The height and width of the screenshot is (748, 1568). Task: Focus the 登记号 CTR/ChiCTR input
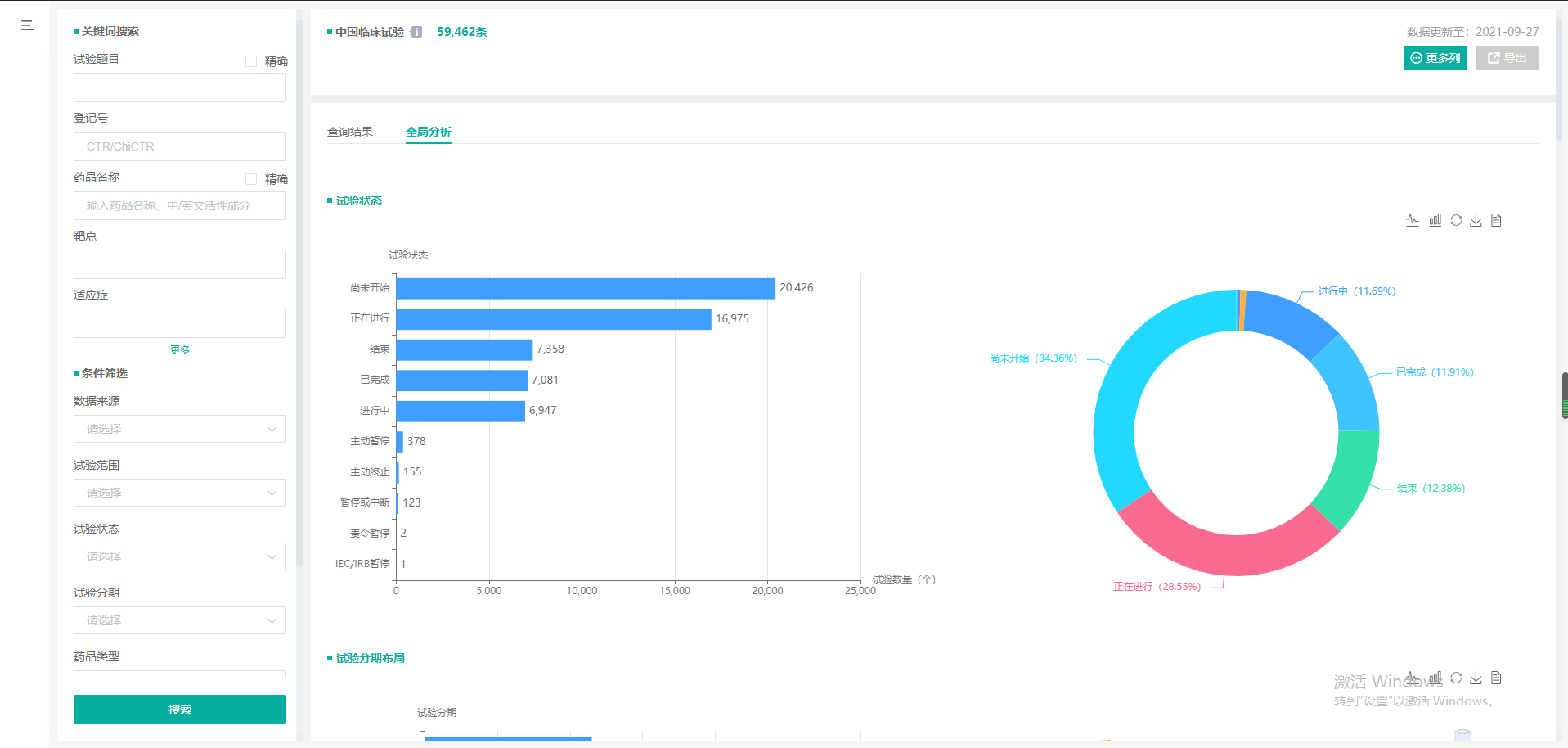pos(180,146)
